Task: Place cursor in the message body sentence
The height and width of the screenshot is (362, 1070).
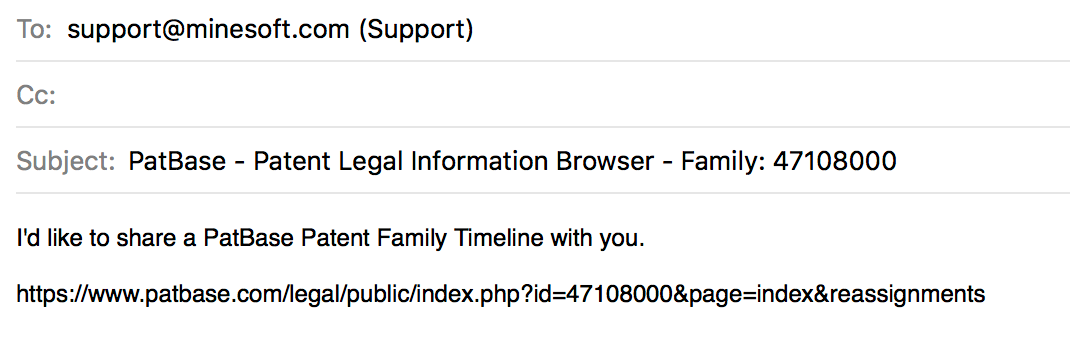Action: coord(330,239)
